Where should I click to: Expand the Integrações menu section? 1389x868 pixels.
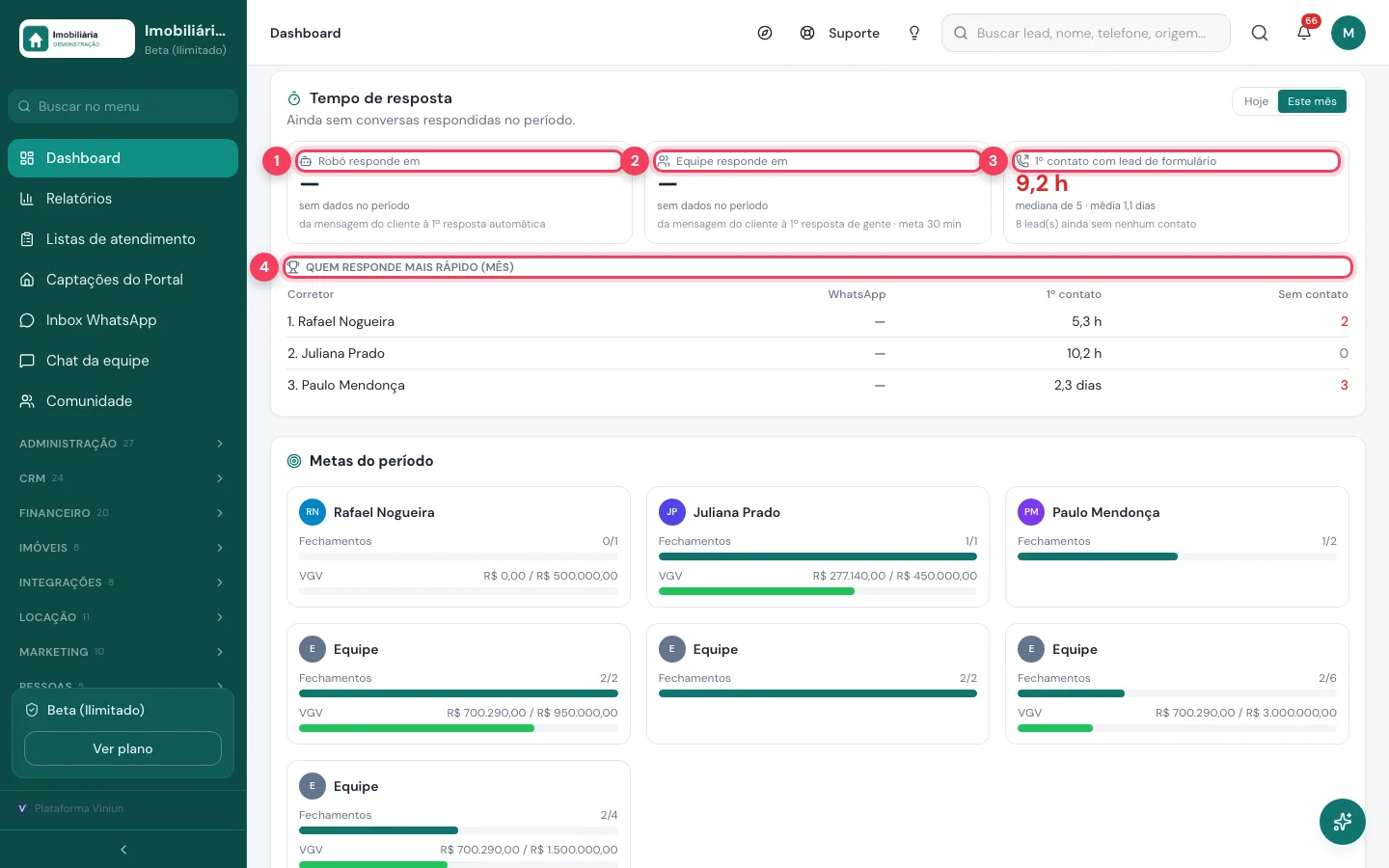pos(123,583)
